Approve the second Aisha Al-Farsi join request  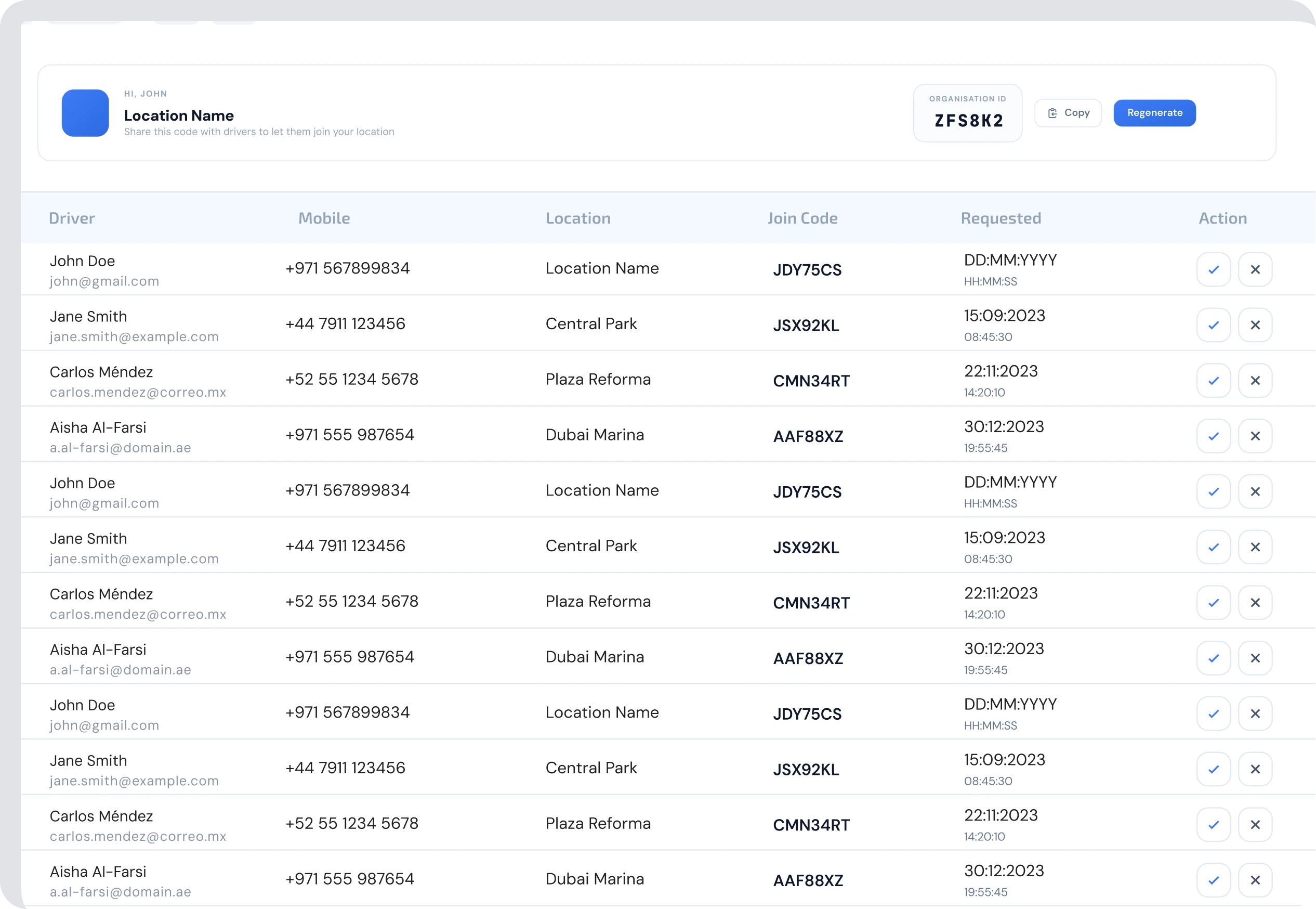pos(1214,658)
